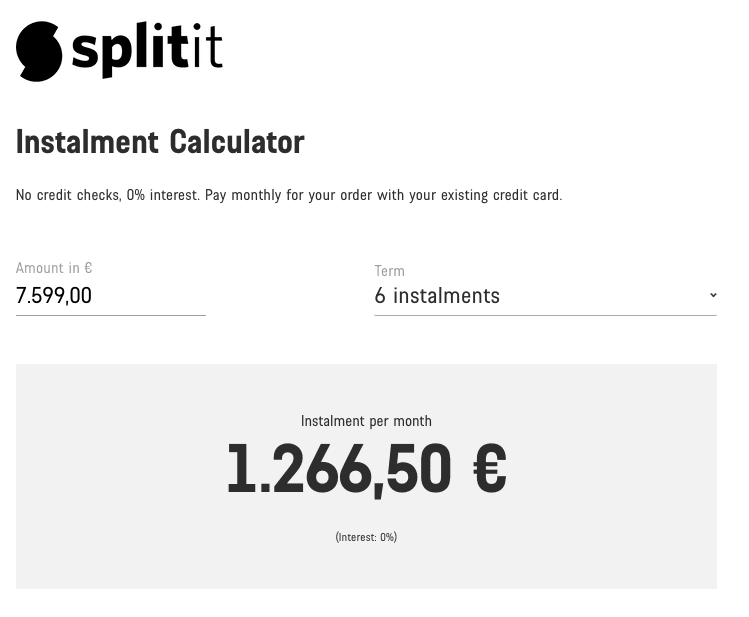Click the chevron arrow of Term selector

pos(713,295)
